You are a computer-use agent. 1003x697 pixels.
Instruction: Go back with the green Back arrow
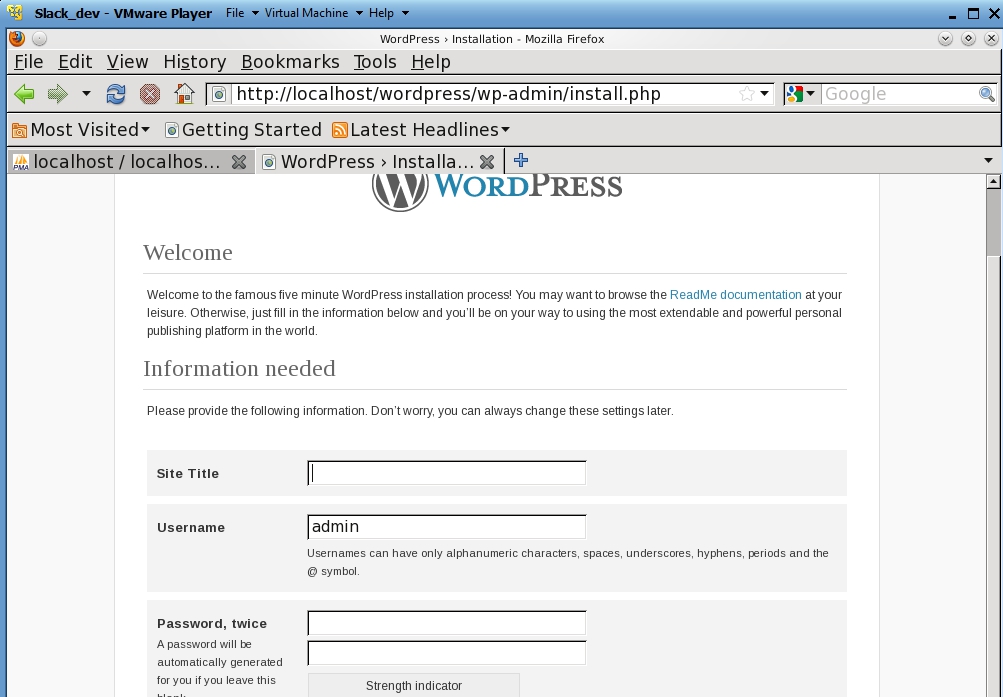24,94
